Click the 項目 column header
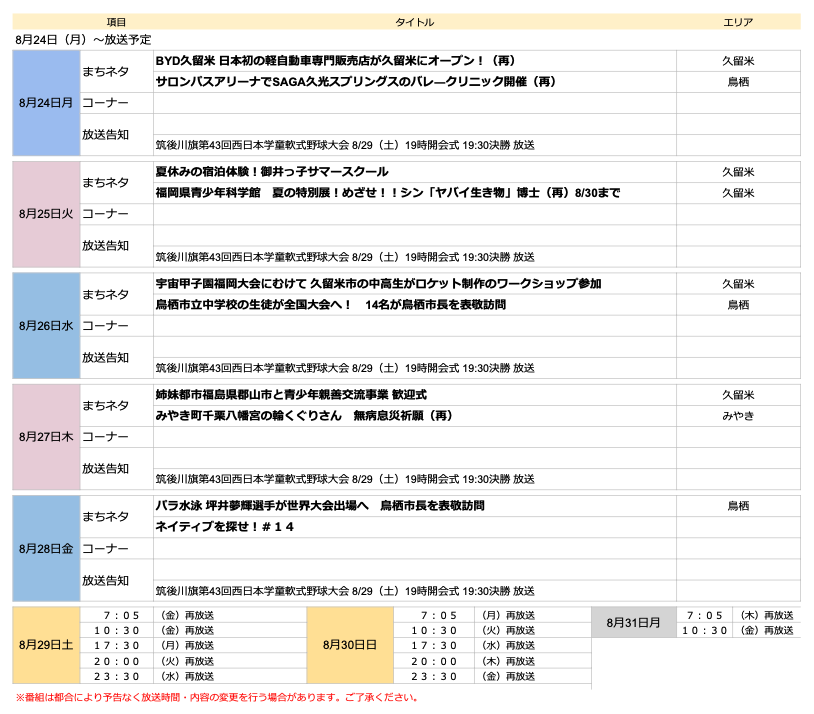814x714 pixels. coord(116,22)
